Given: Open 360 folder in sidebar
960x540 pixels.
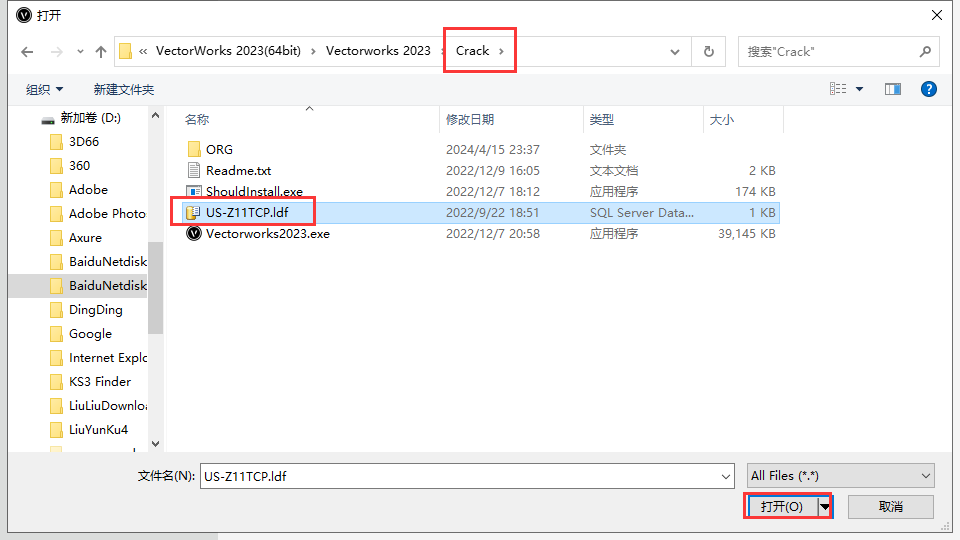Looking at the screenshot, I should point(79,165).
